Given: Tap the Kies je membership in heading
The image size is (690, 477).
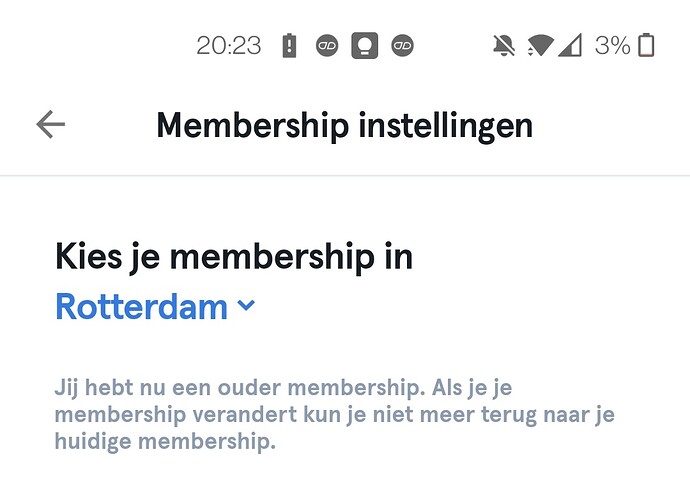Looking at the screenshot, I should pos(234,257).
